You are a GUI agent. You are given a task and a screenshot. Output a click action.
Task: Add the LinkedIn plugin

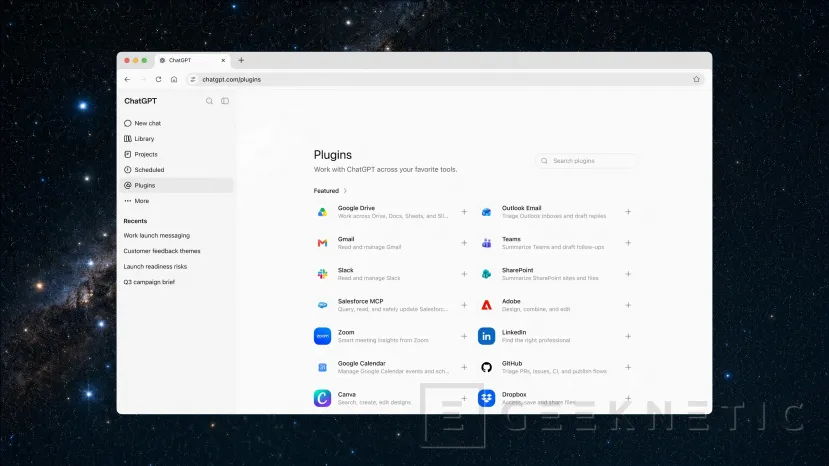tap(628, 336)
